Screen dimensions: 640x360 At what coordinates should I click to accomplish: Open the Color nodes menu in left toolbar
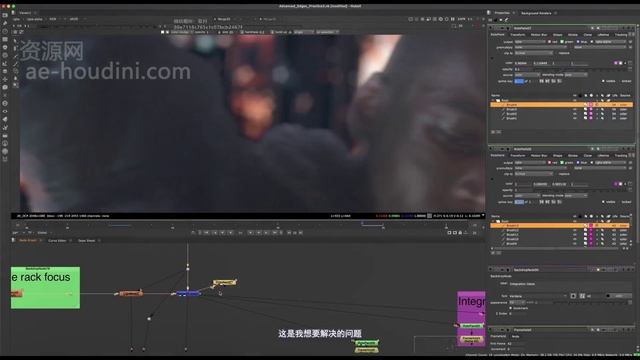(5, 47)
